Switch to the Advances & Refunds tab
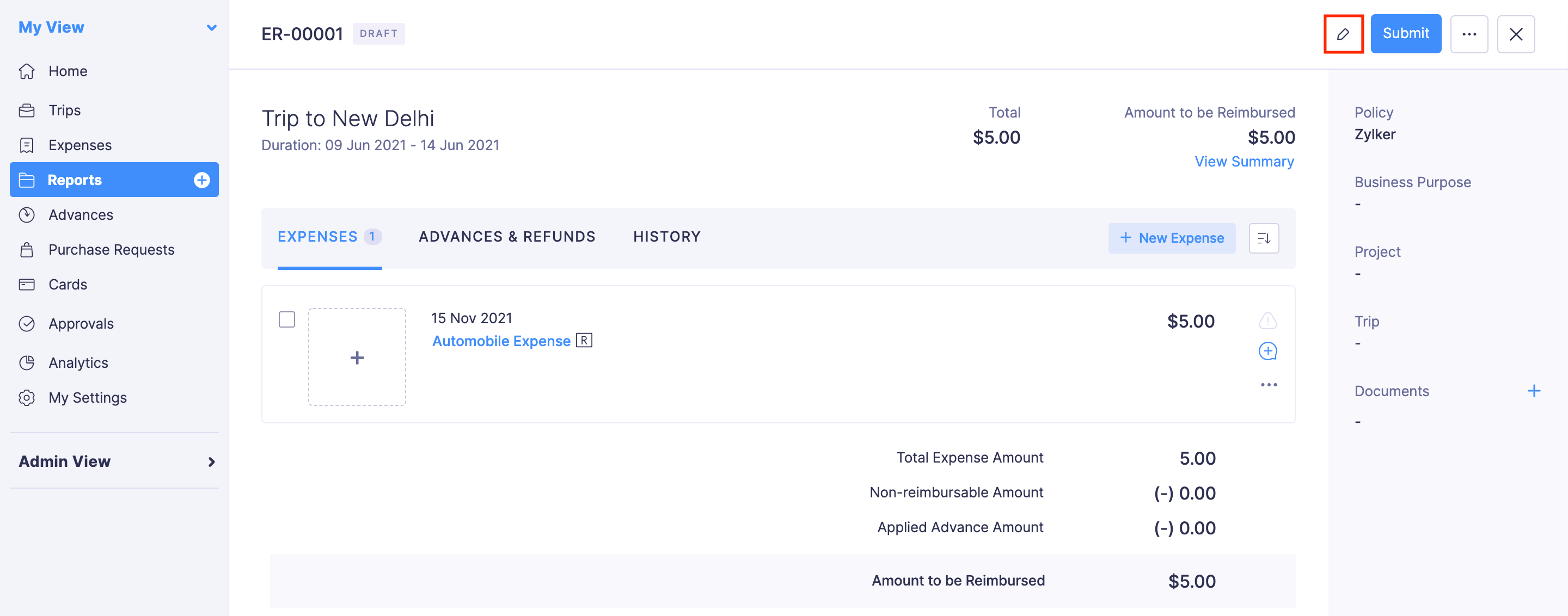The image size is (1568, 616). (x=506, y=237)
